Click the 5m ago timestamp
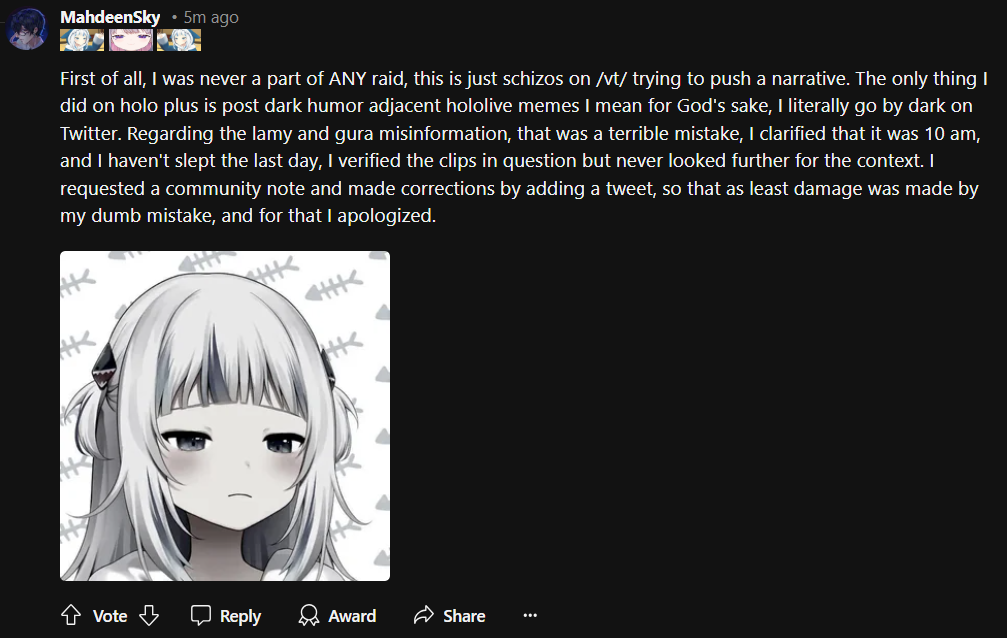 [211, 17]
